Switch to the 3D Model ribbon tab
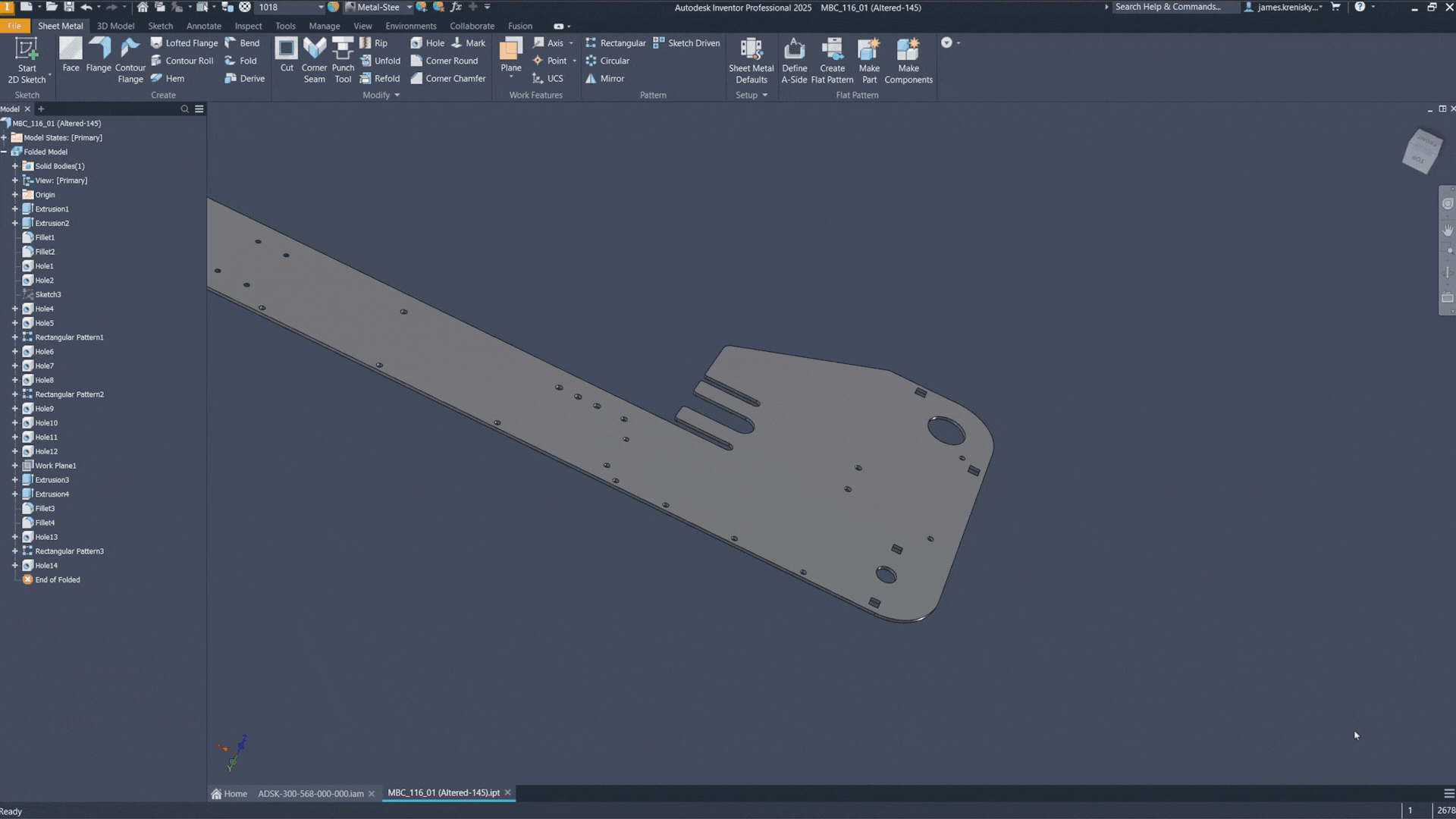The width and height of the screenshot is (1456, 819). (115, 26)
